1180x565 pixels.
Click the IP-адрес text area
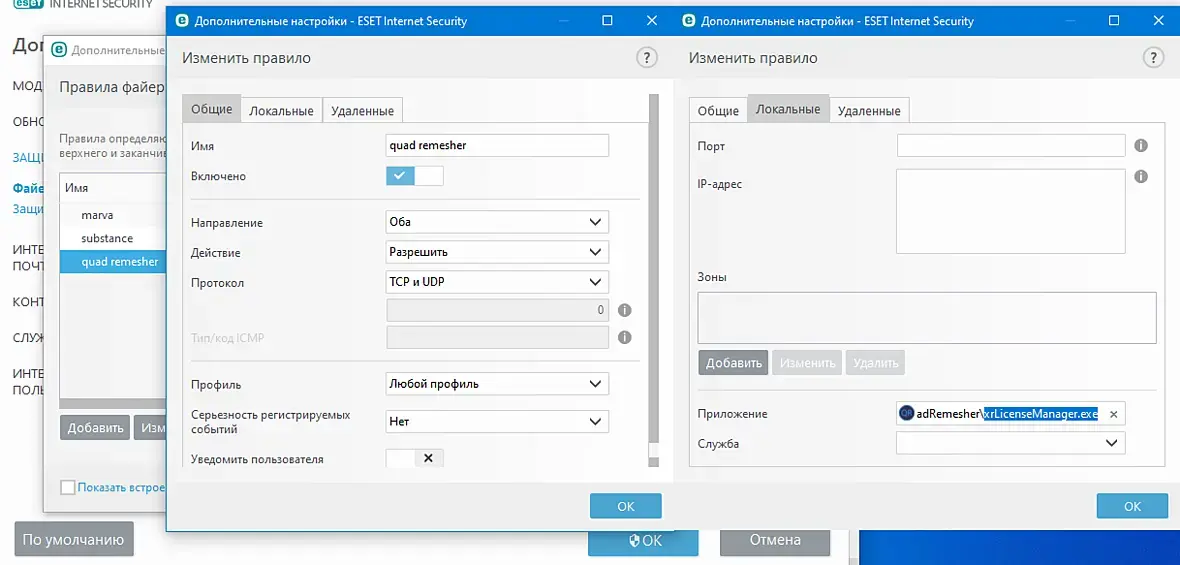(x=1011, y=211)
